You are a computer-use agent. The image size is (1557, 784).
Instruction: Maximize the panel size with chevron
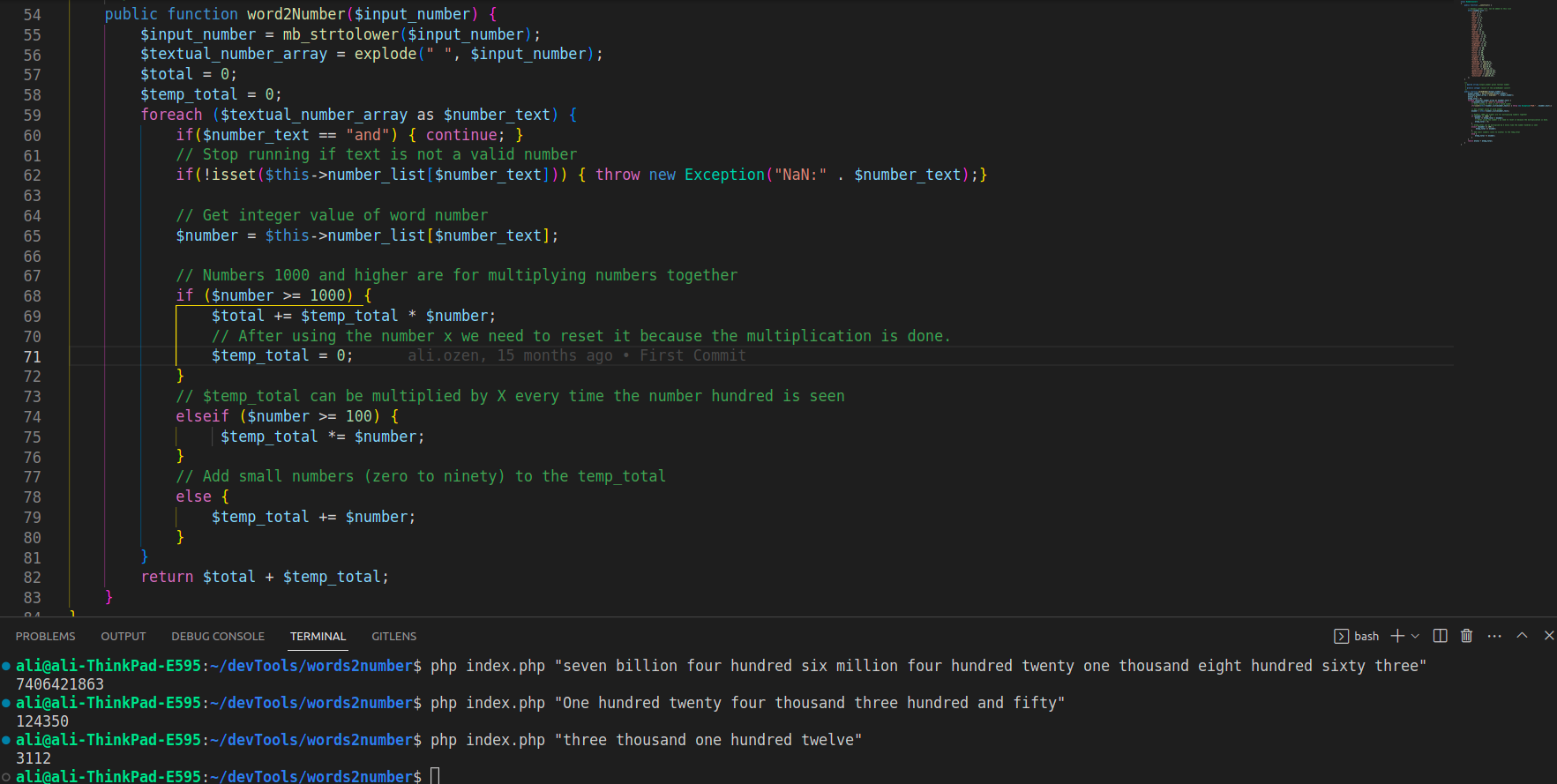(1522, 636)
